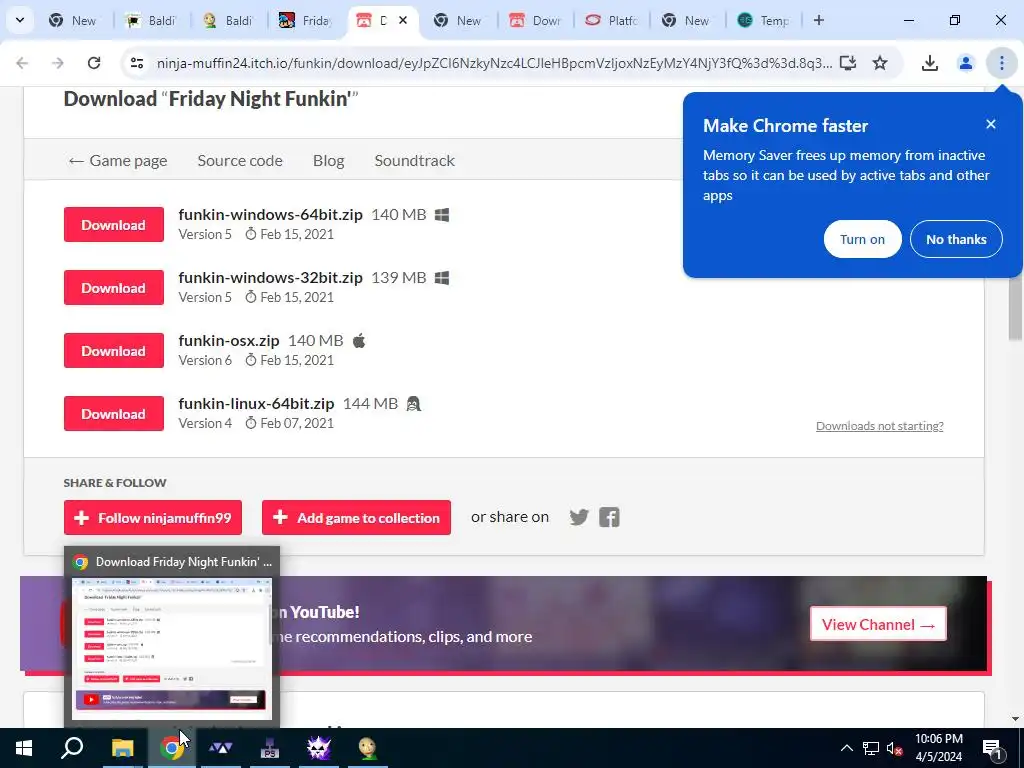
Task: Bookmark this page with star icon
Action: click(x=880, y=63)
